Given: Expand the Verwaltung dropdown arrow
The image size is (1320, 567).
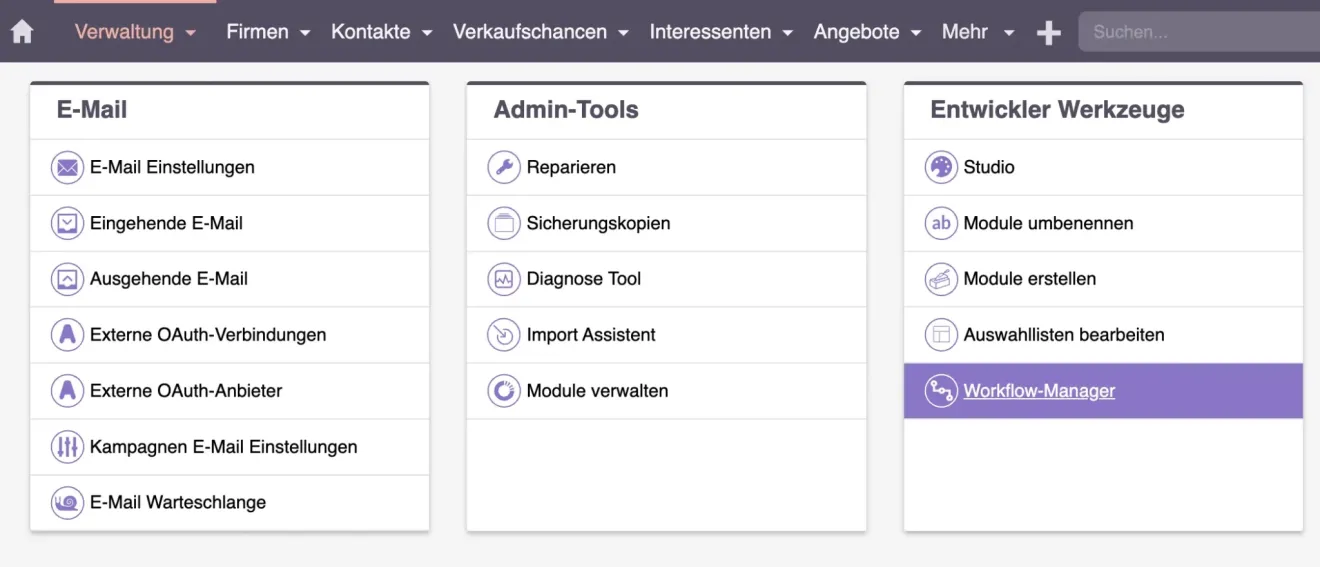Looking at the screenshot, I should pyautogui.click(x=191, y=33).
